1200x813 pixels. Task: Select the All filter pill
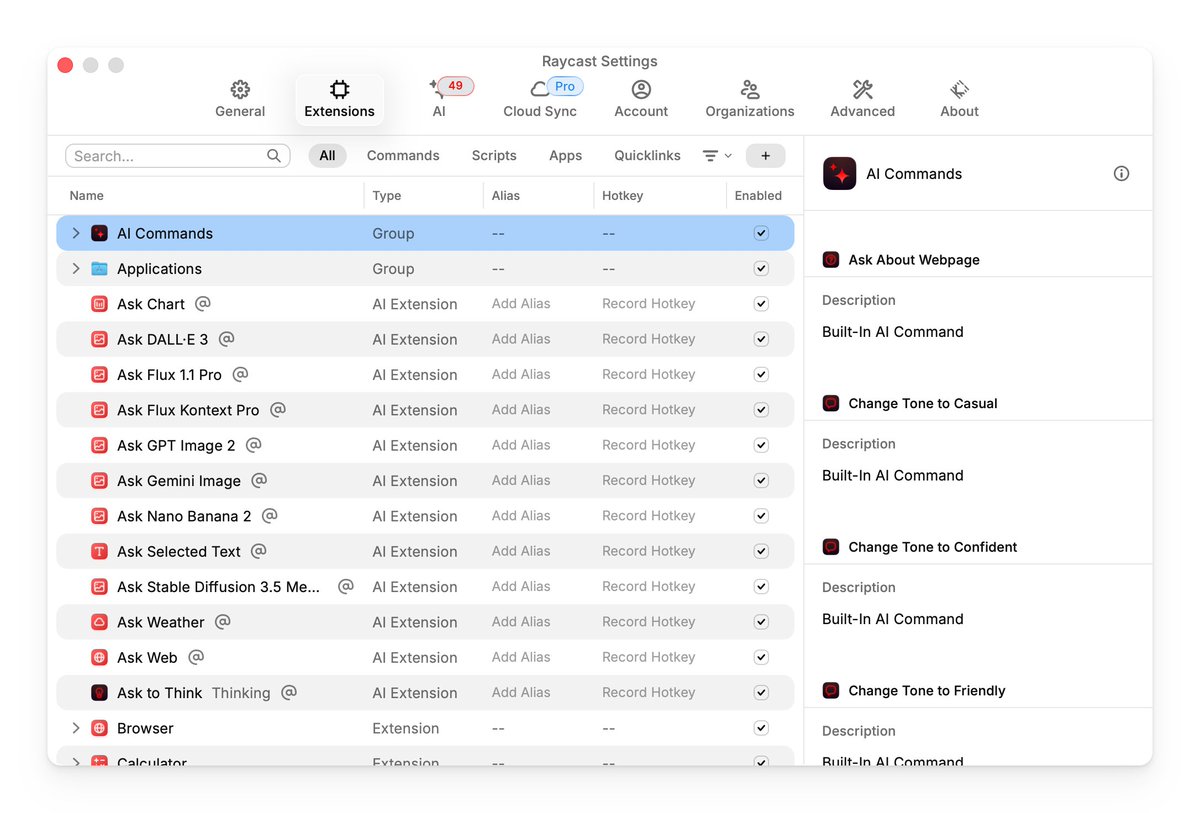pos(327,156)
